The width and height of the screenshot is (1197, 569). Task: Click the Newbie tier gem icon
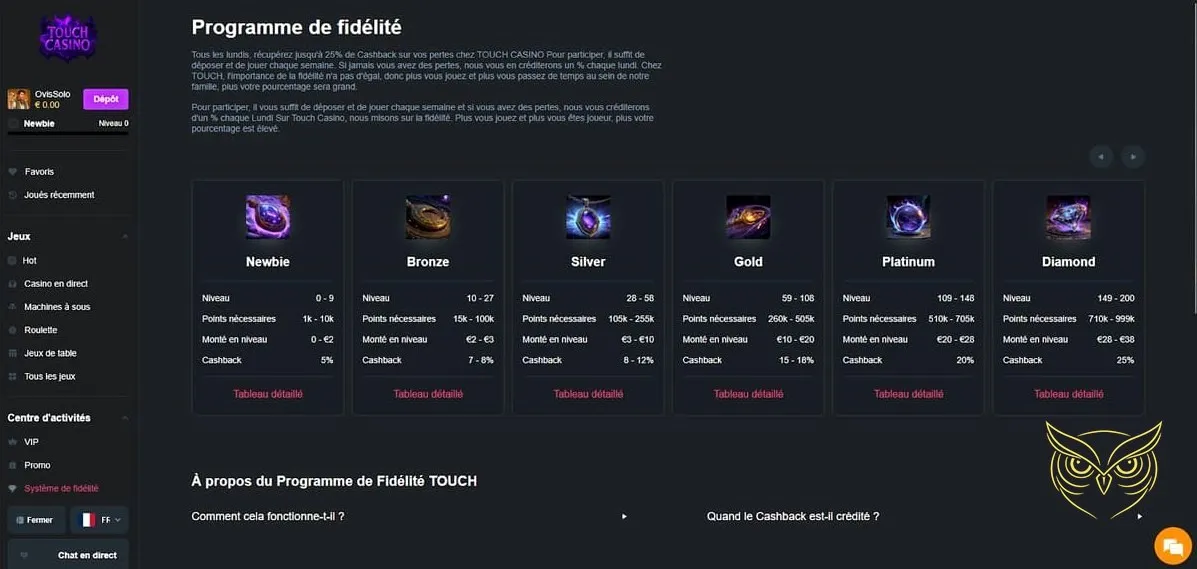[x=268, y=216]
